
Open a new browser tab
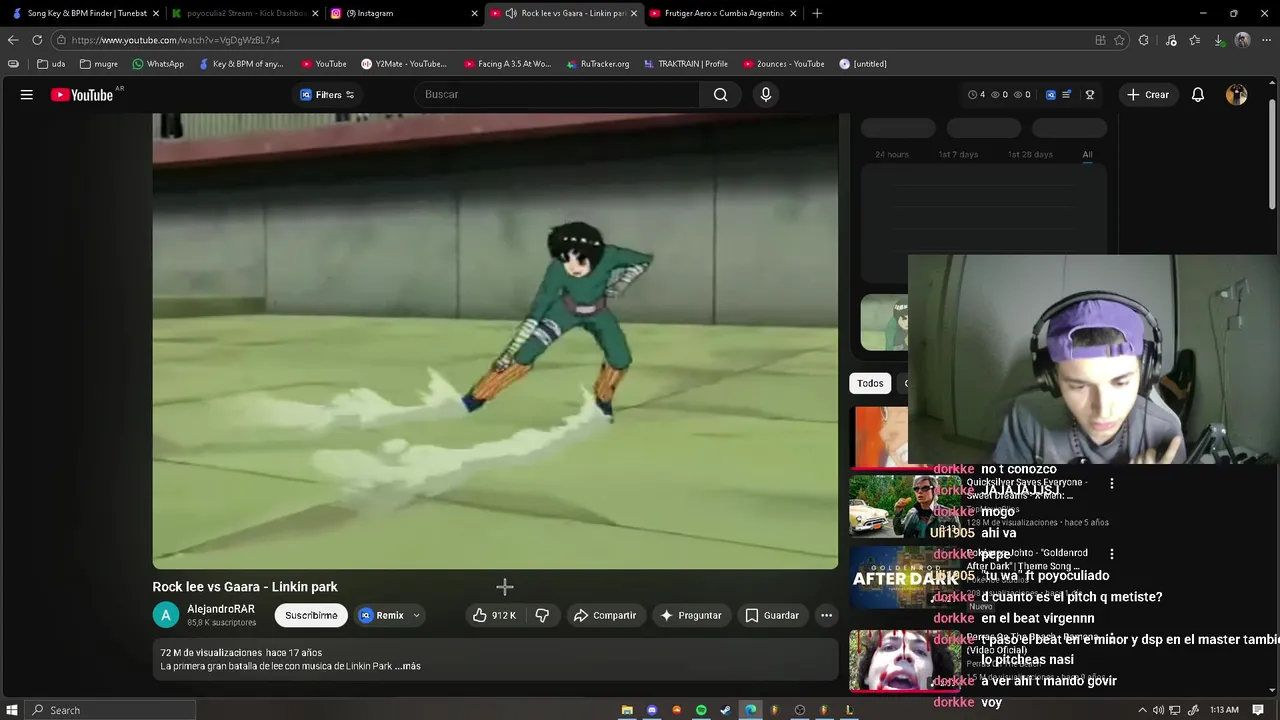(x=817, y=13)
